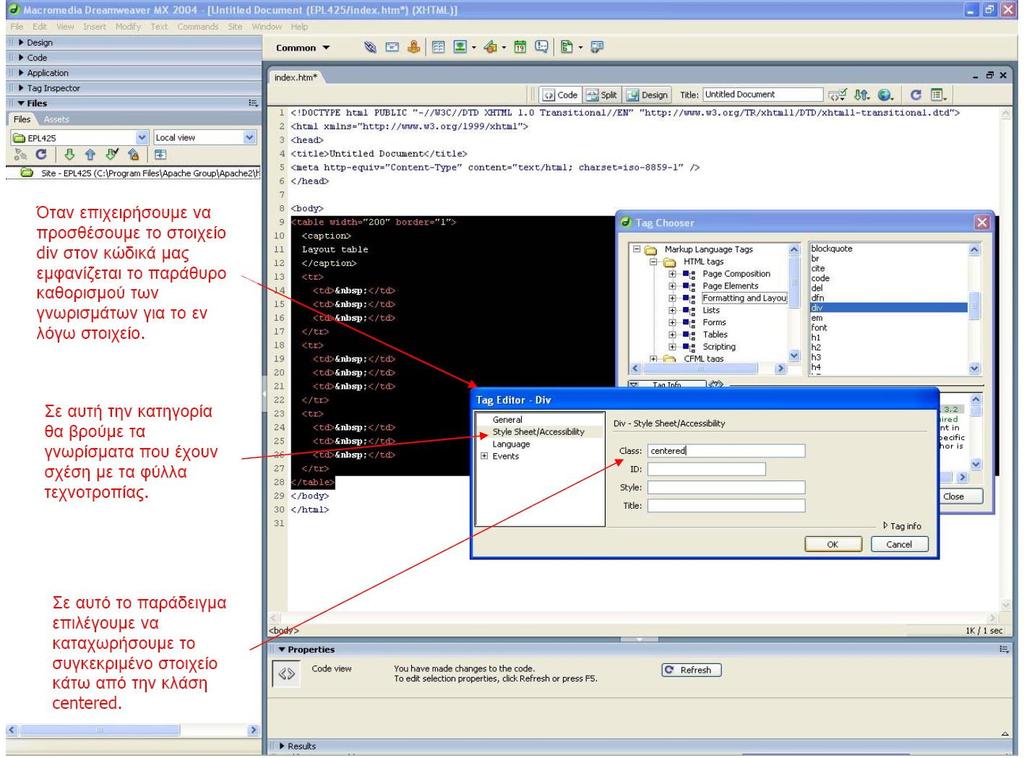Insert a Date using the calendar icon
The image size is (1024, 758).
pyautogui.click(x=520, y=47)
